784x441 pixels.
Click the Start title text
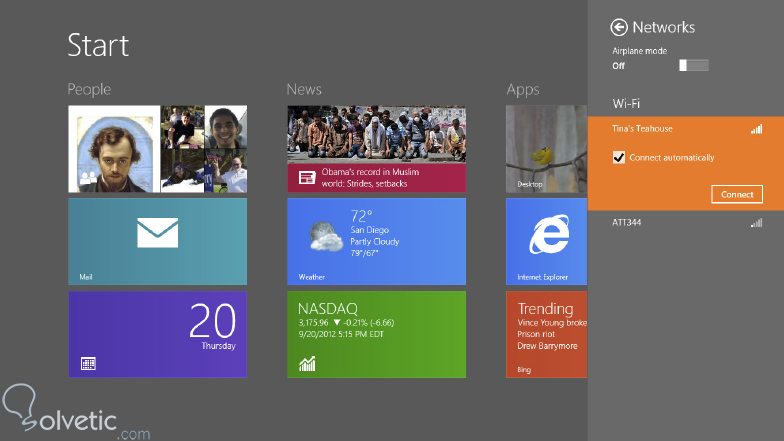coord(98,46)
